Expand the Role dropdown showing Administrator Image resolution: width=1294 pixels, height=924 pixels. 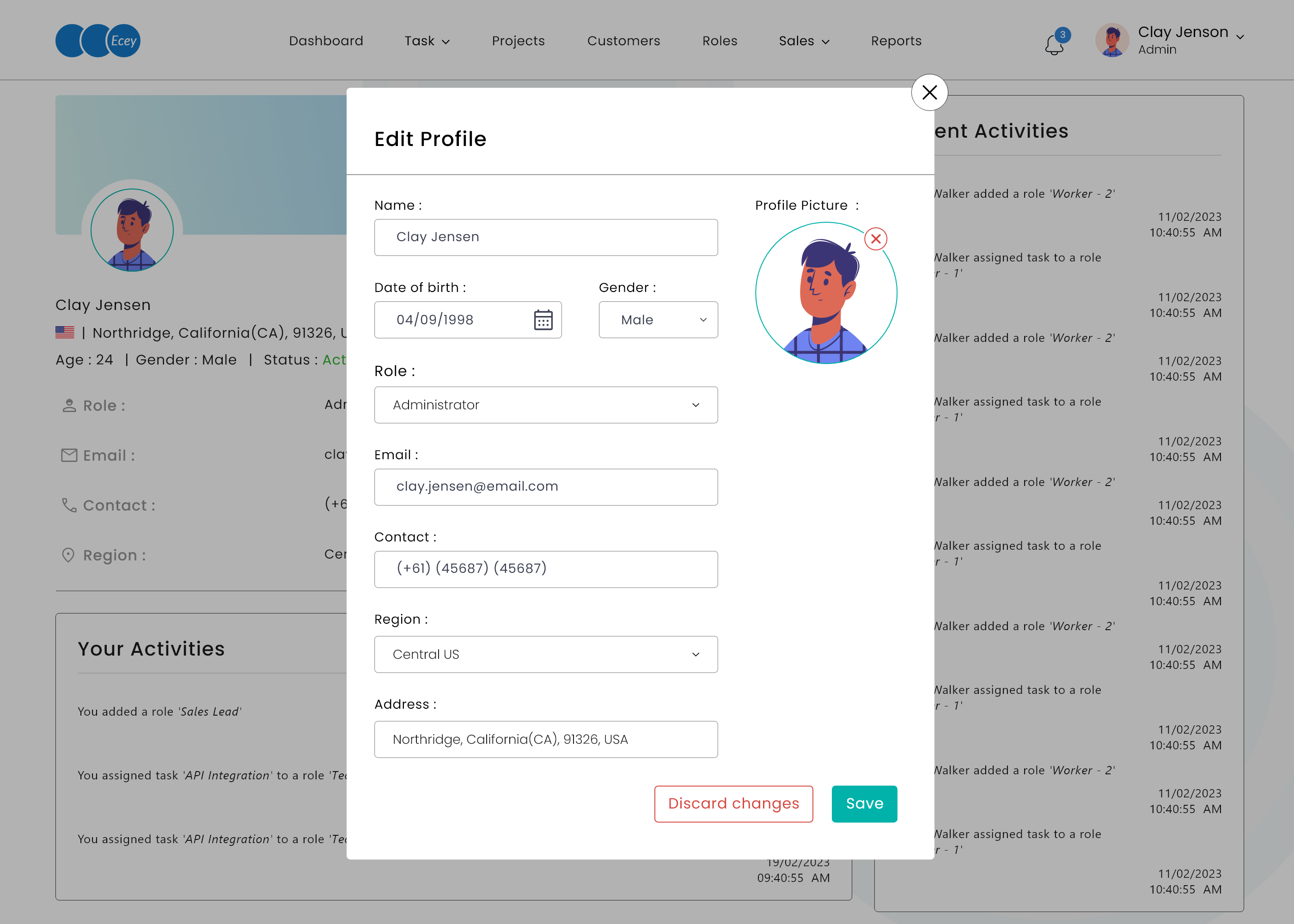point(546,405)
